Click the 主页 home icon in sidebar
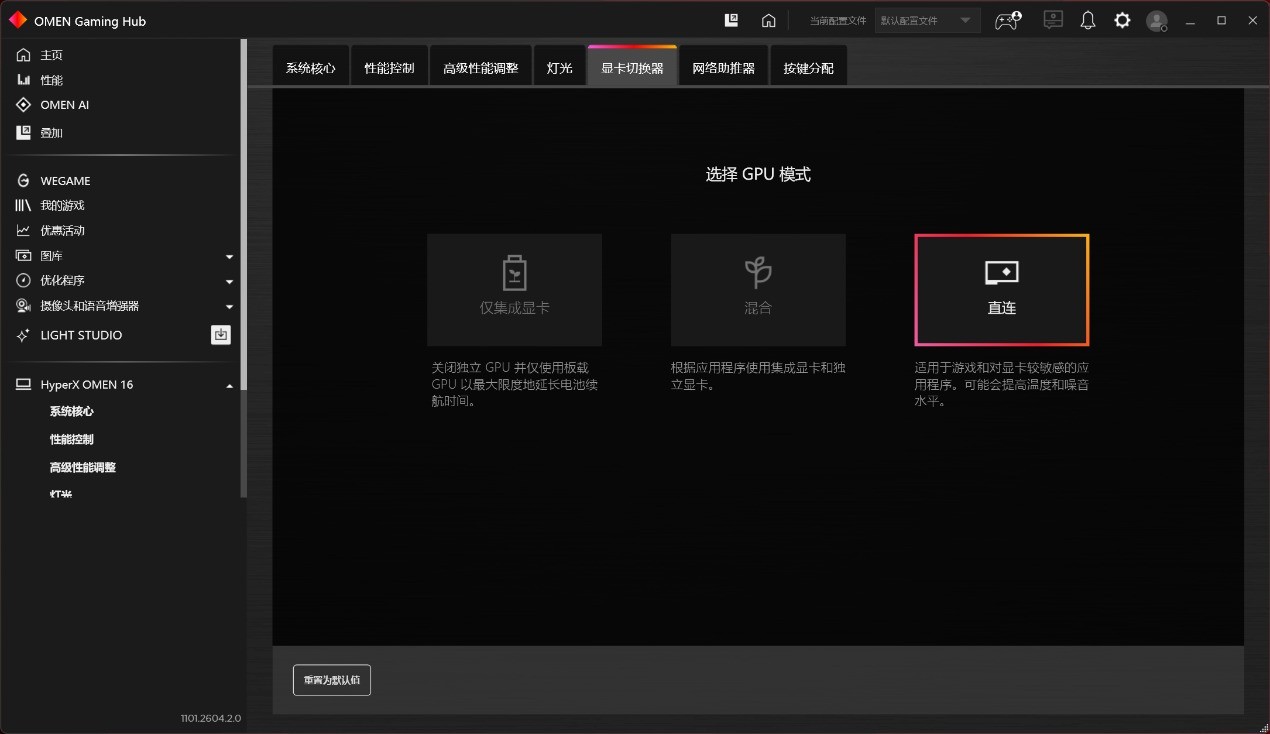 click(24, 55)
